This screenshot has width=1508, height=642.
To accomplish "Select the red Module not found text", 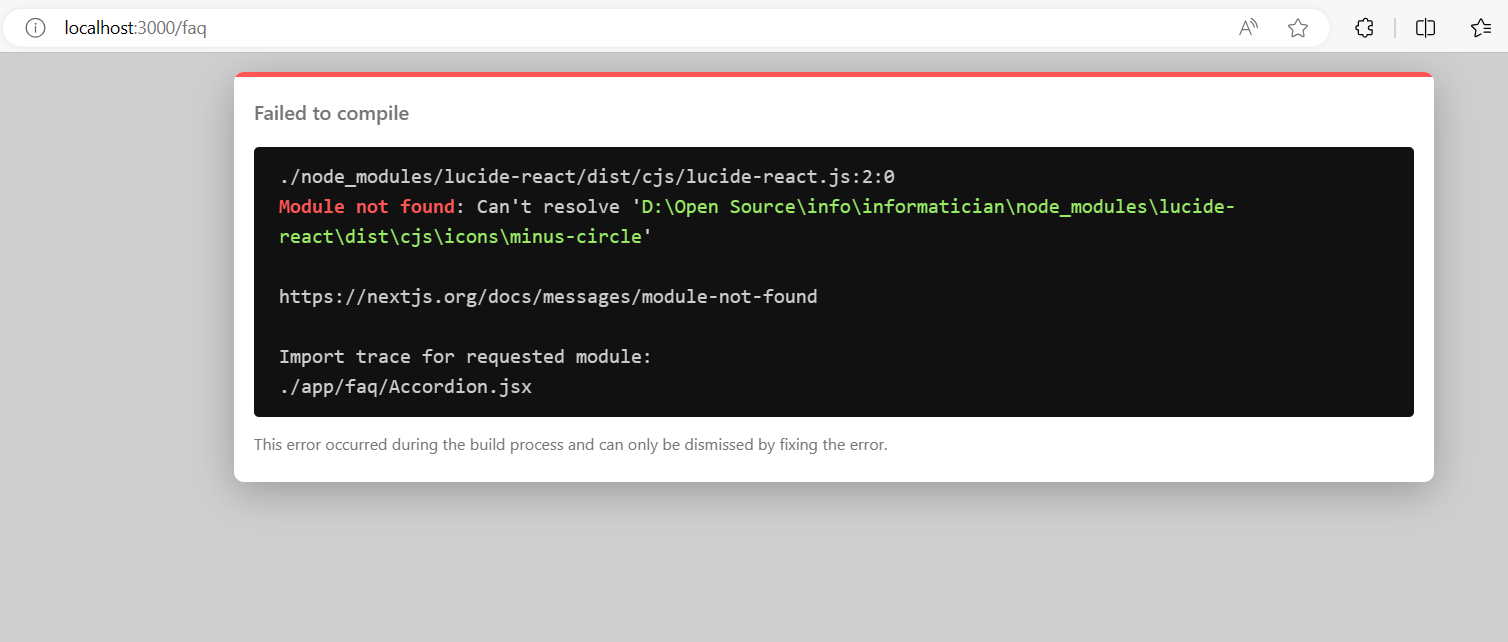I will pos(366,206).
